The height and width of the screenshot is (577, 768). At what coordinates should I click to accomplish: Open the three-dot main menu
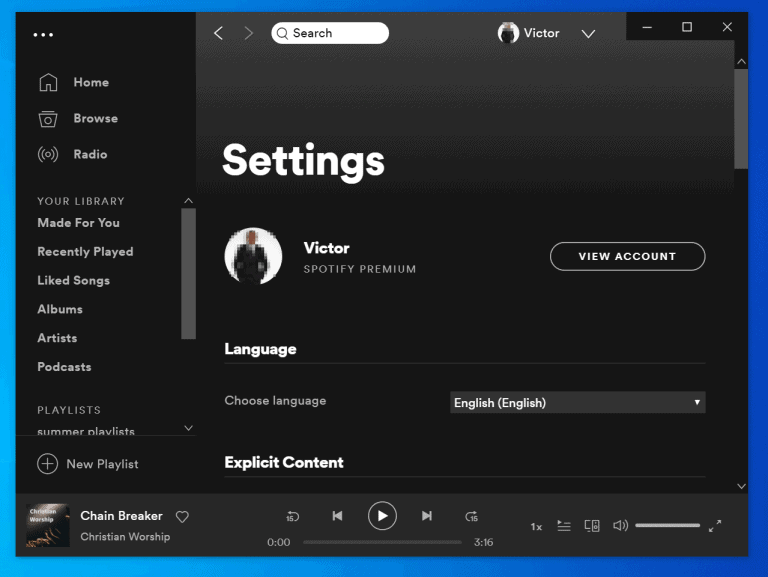point(43,35)
